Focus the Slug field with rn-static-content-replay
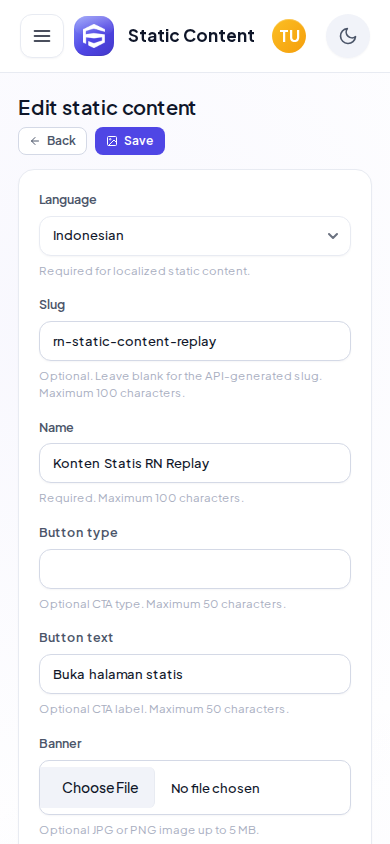Image resolution: width=390 pixels, height=844 pixels. pyautogui.click(x=195, y=341)
